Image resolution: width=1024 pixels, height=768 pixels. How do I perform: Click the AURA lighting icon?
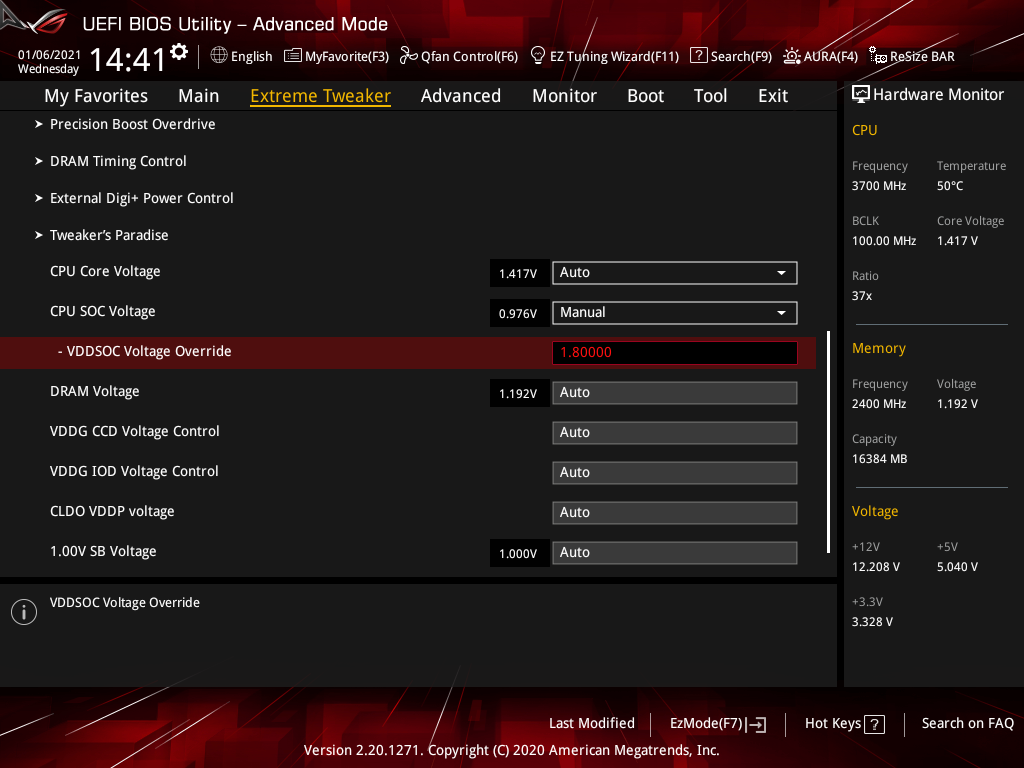(792, 56)
